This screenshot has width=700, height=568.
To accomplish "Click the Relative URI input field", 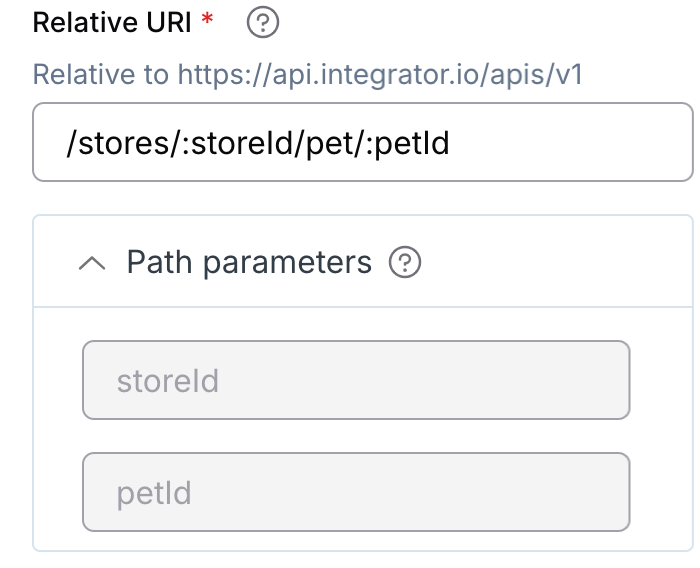I will pos(362,143).
